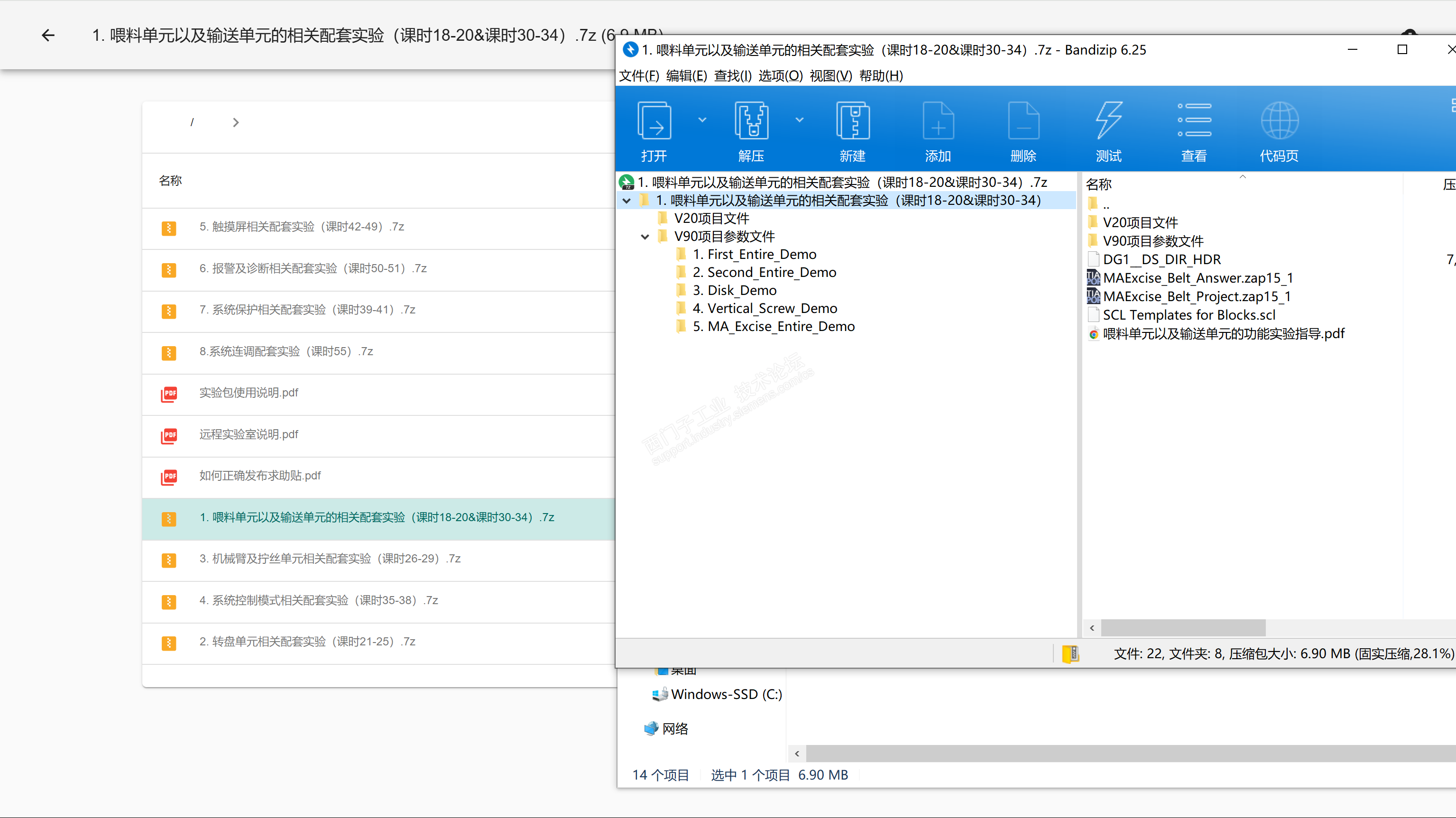Click the Extract (解压) toolbar icon

[x=751, y=120]
